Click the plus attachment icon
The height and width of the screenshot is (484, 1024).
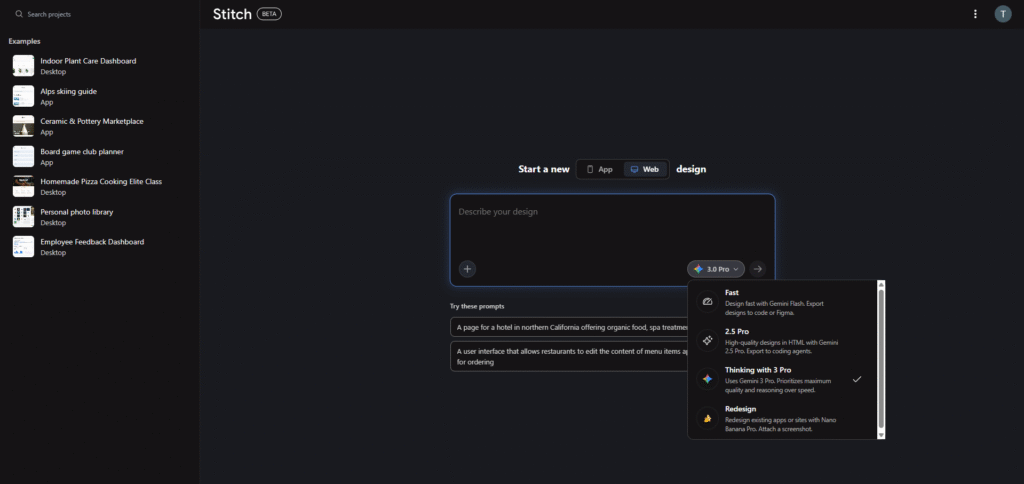tap(467, 268)
